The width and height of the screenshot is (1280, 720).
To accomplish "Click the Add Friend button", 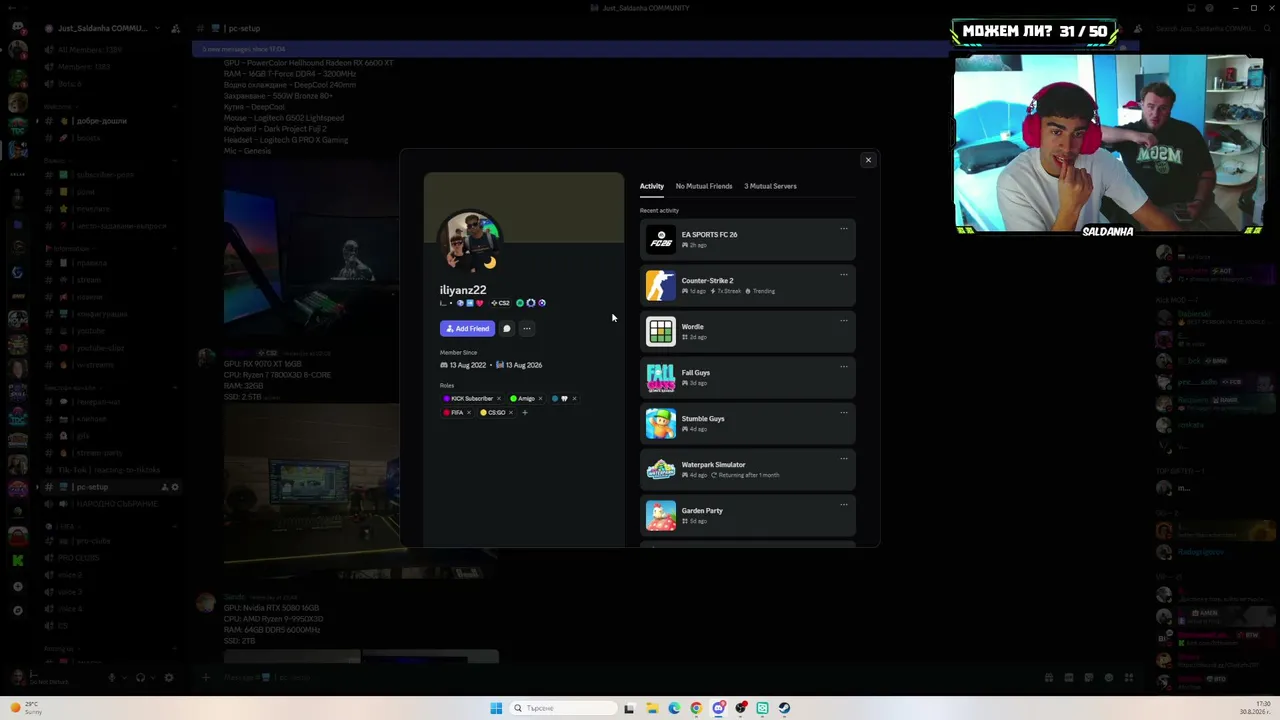I will click(x=467, y=328).
